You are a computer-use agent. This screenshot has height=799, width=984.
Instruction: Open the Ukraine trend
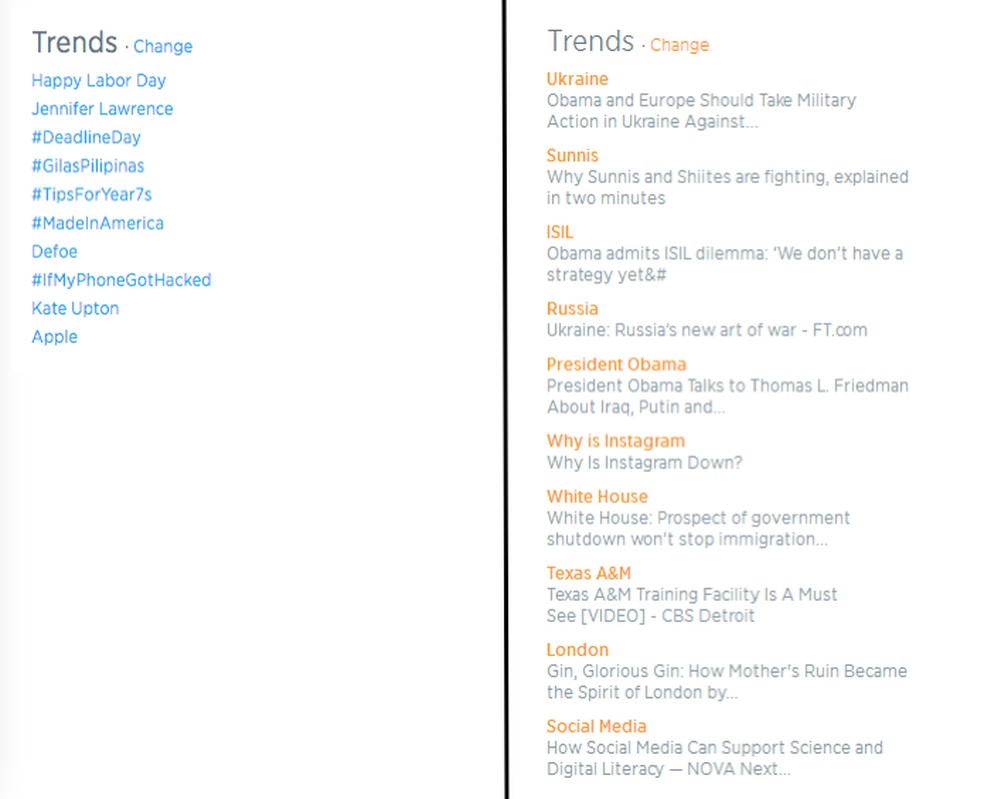[577, 78]
